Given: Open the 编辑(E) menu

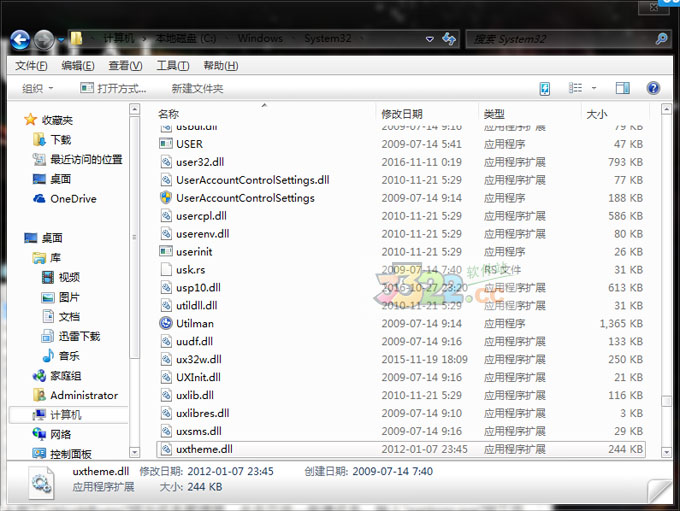Looking at the screenshot, I should 78,66.
